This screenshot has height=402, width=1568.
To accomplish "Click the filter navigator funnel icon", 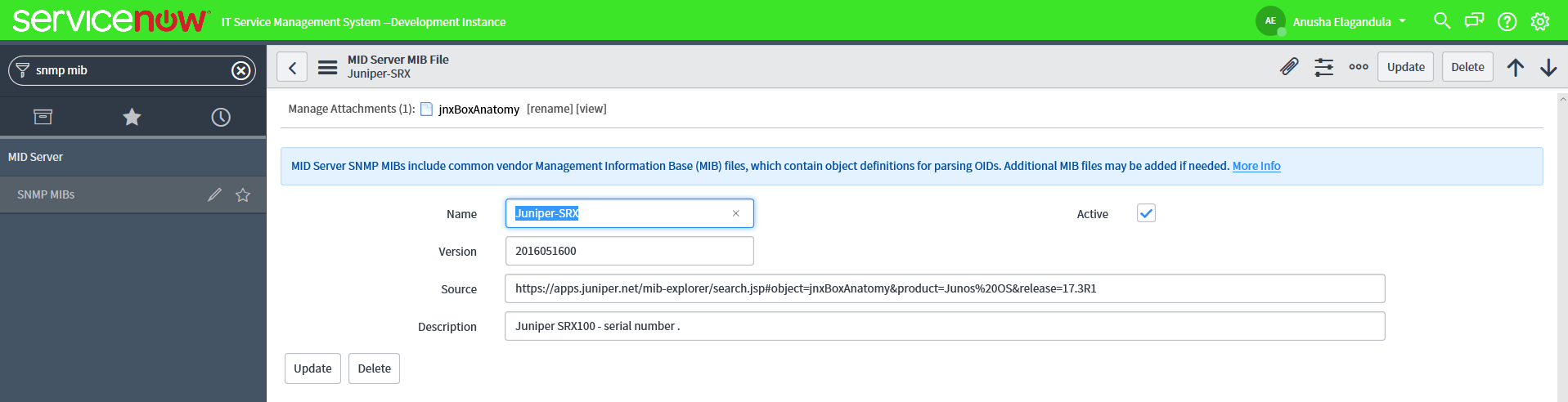I will 23,70.
